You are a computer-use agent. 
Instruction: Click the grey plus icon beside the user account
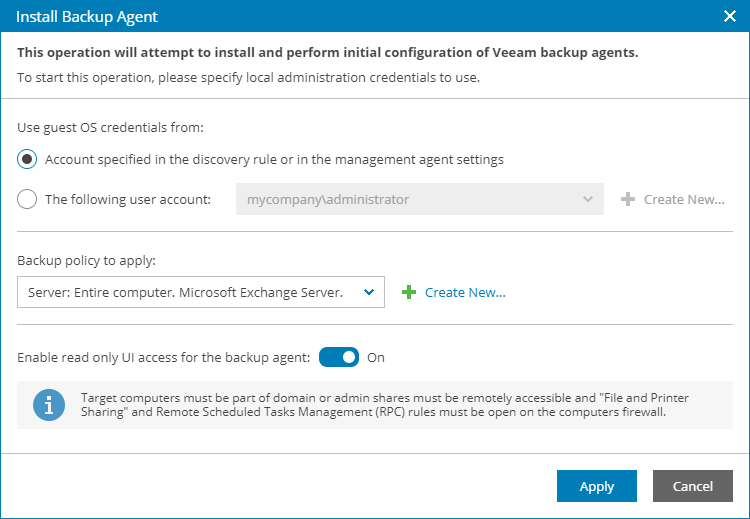click(x=628, y=199)
